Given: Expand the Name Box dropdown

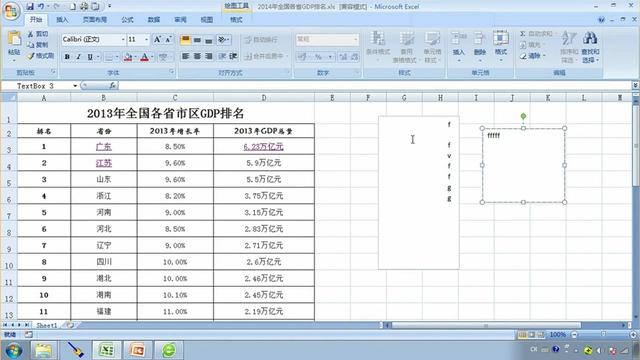Looking at the screenshot, I should click(x=75, y=86).
